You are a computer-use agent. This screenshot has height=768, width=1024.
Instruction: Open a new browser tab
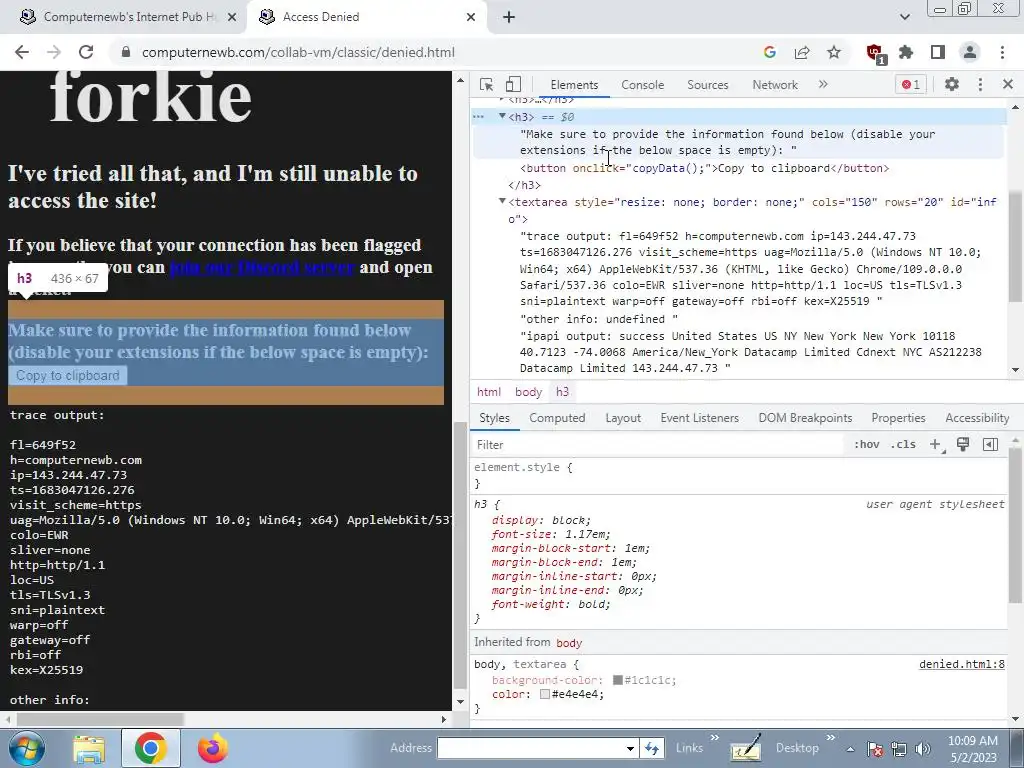tap(509, 17)
